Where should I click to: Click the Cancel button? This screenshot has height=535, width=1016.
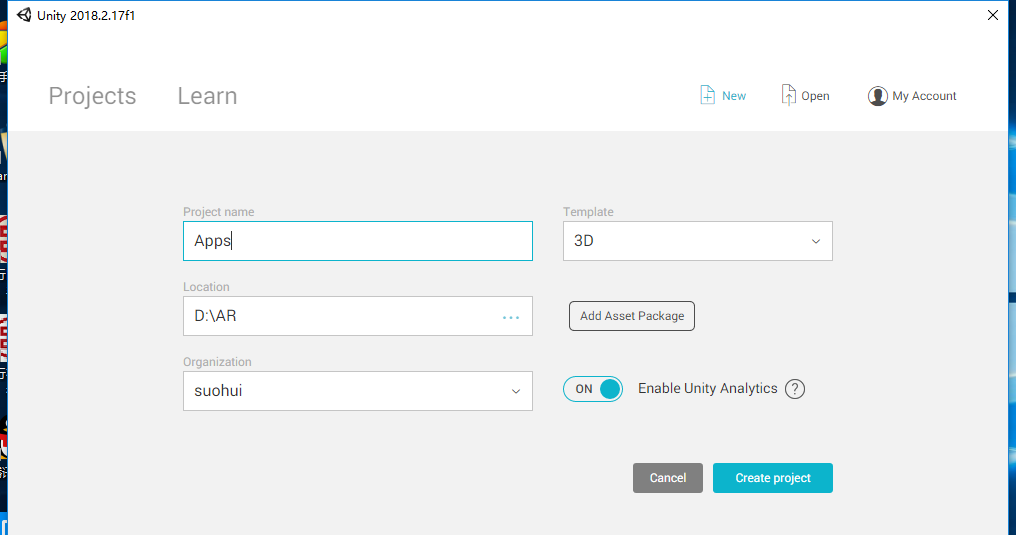(x=668, y=478)
